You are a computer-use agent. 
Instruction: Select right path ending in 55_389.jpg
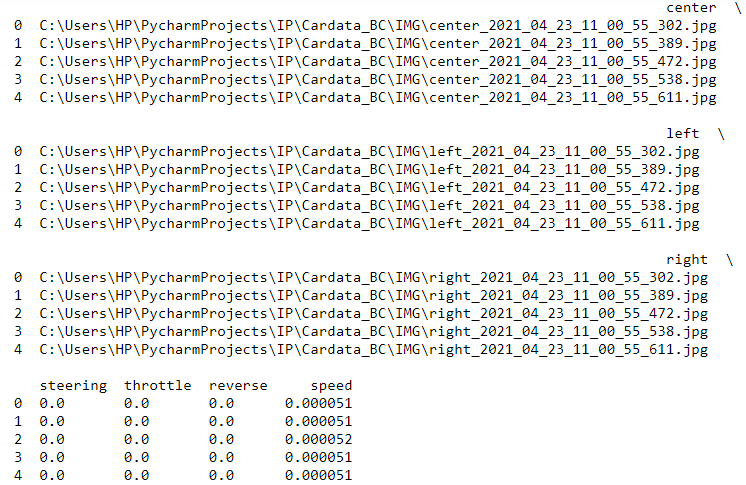pyautogui.click(x=373, y=296)
